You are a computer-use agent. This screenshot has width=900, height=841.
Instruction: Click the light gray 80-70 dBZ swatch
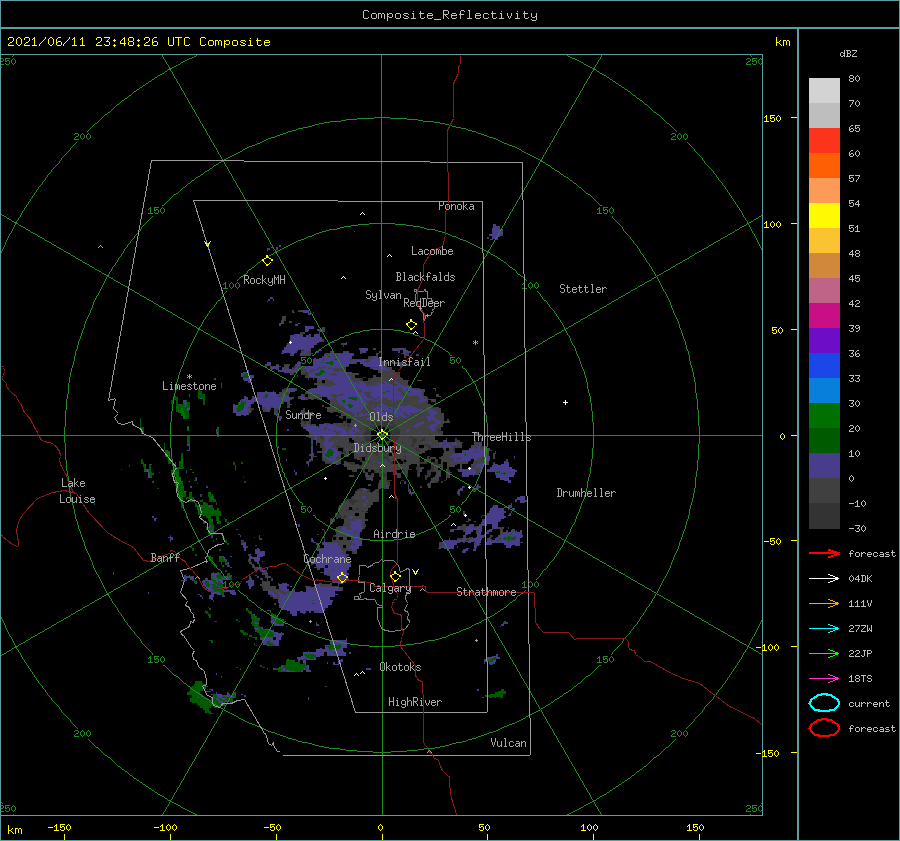point(824,91)
